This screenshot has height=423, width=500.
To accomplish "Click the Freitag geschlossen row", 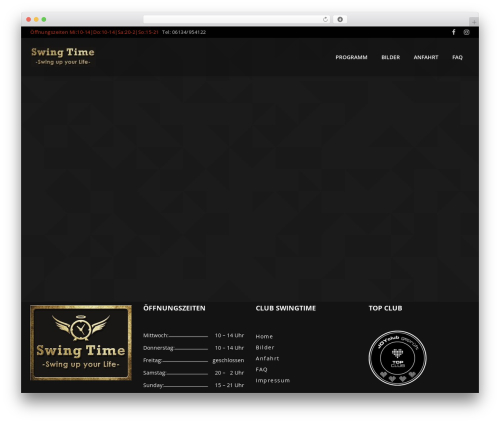I will (193, 360).
